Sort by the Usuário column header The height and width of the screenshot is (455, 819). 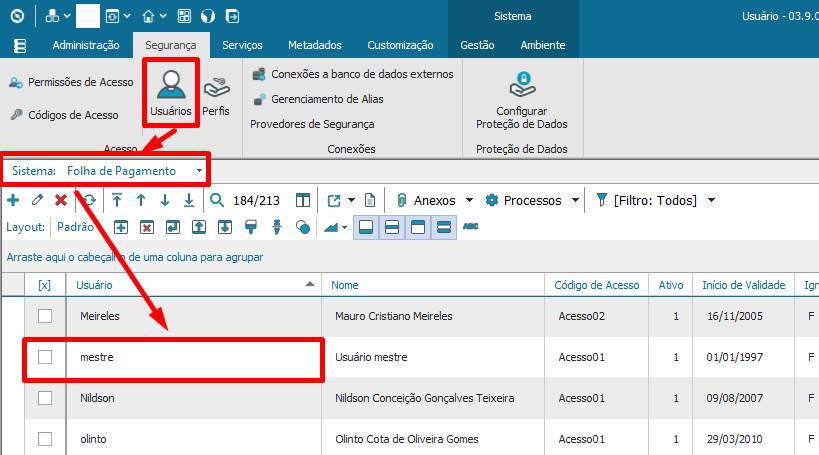click(193, 285)
